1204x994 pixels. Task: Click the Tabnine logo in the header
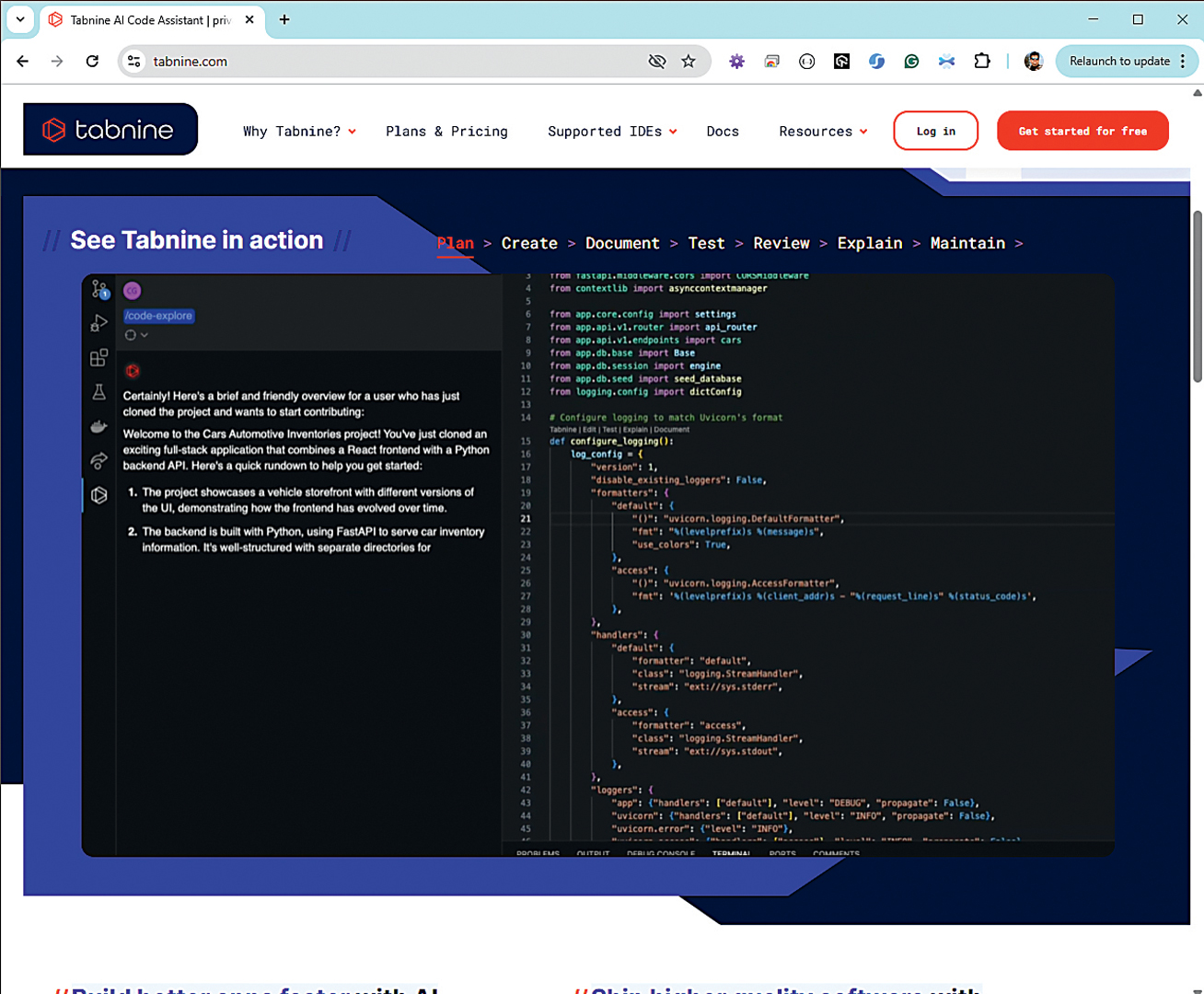(110, 130)
